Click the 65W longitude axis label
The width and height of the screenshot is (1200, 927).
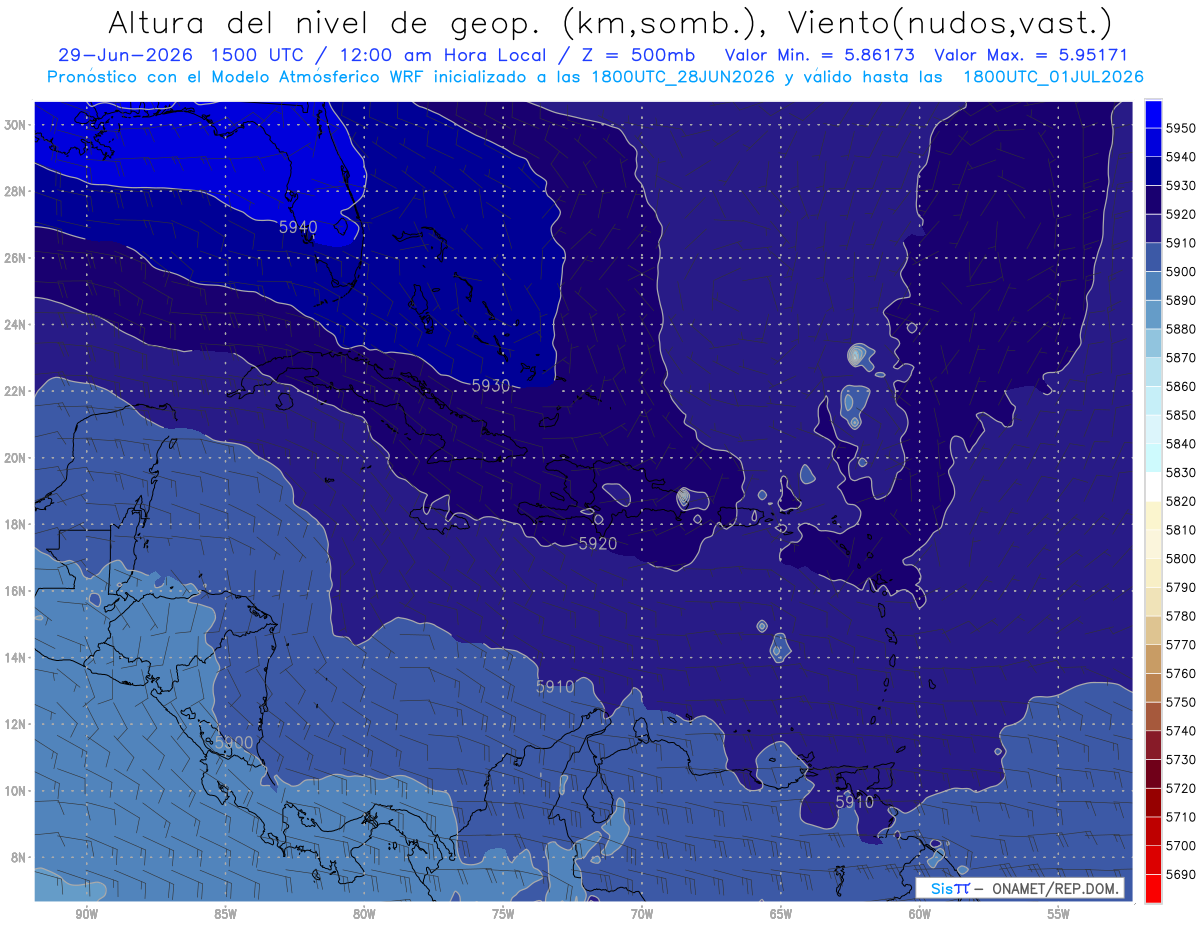point(781,914)
